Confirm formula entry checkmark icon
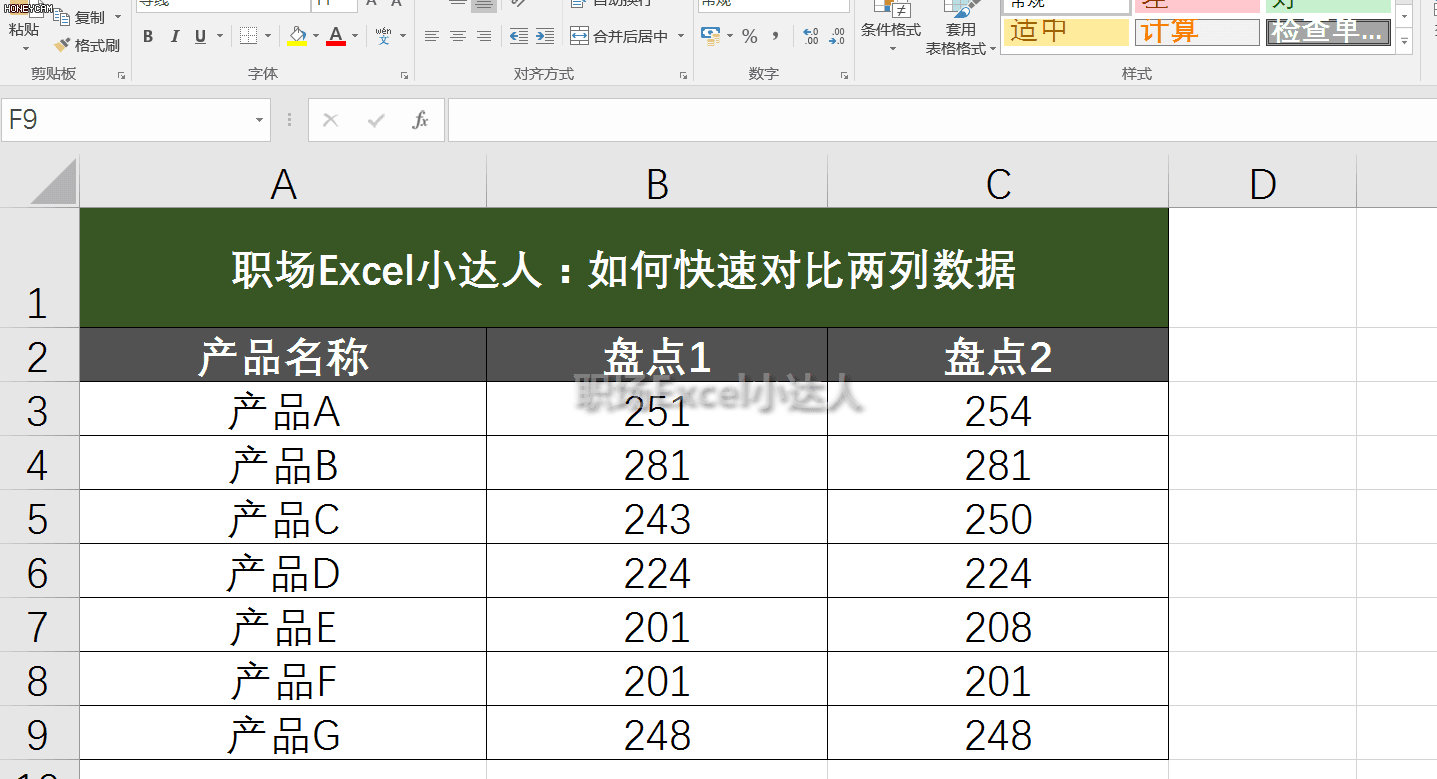Screen dimensions: 1437x779 point(376,120)
